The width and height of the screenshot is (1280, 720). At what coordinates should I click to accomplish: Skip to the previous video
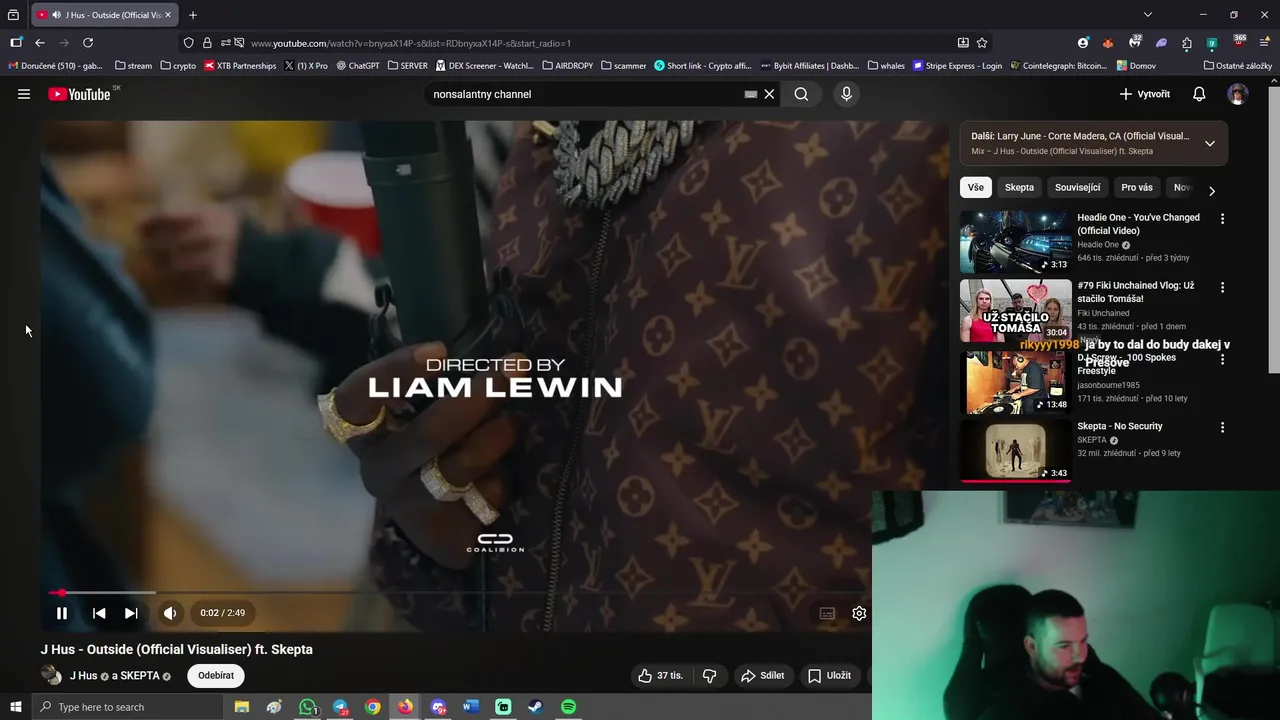tap(99, 613)
